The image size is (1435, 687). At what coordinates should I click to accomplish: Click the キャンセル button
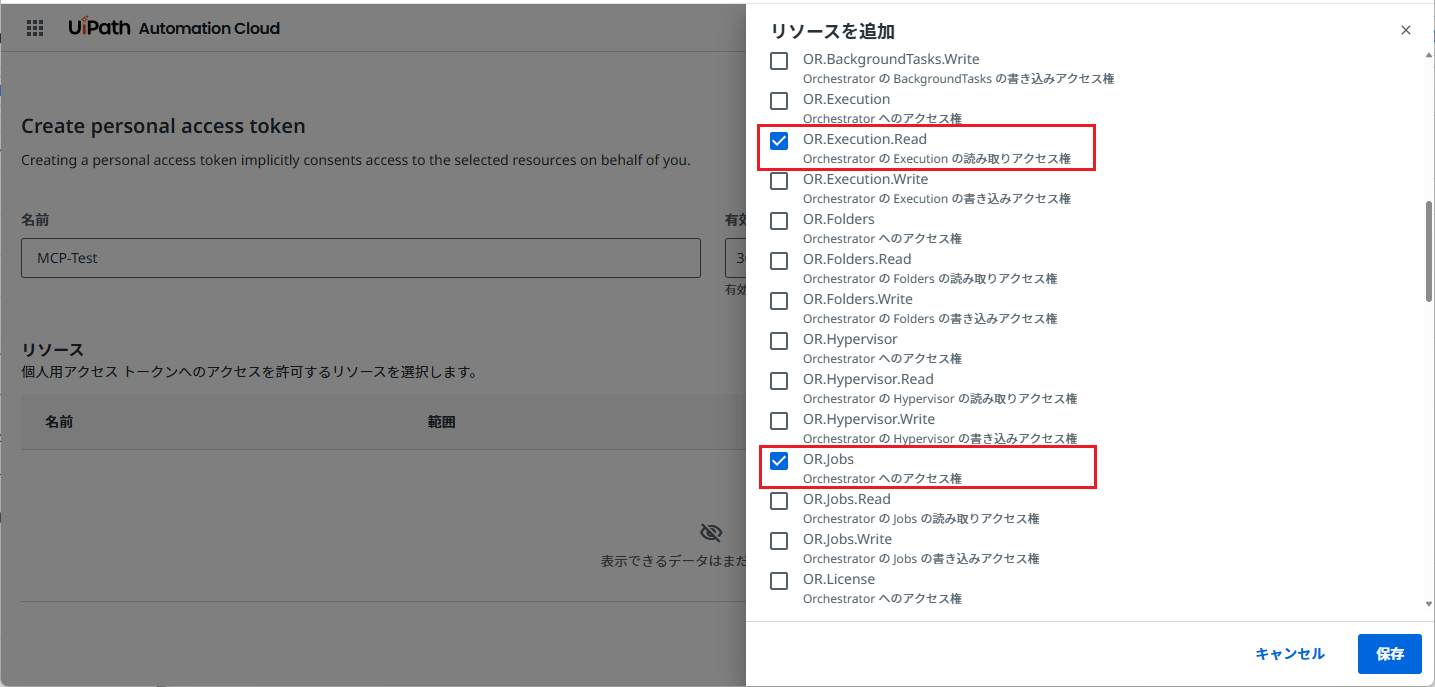[x=1290, y=654]
